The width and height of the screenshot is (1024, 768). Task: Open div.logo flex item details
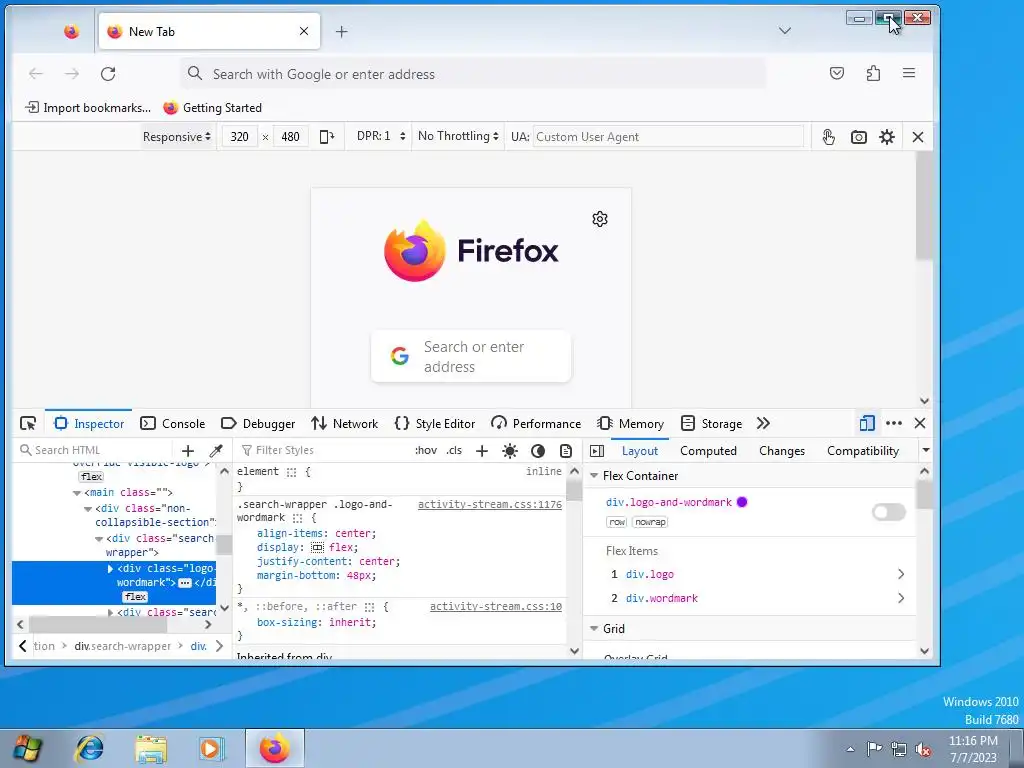point(901,574)
